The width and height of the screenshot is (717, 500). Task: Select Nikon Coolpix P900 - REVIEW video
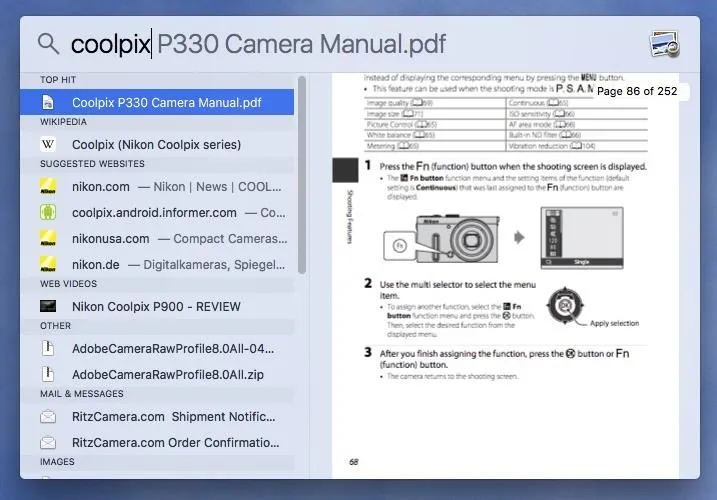tap(157, 306)
